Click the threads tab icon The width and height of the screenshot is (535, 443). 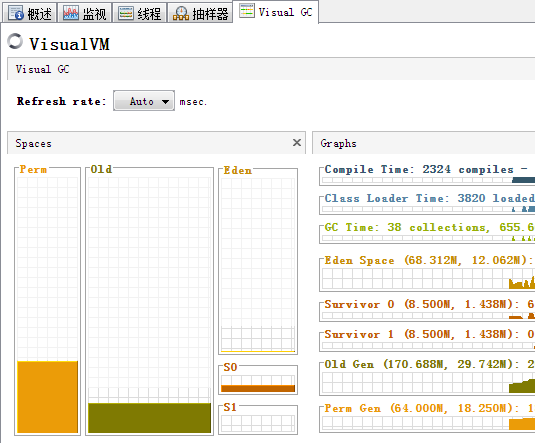pos(126,13)
